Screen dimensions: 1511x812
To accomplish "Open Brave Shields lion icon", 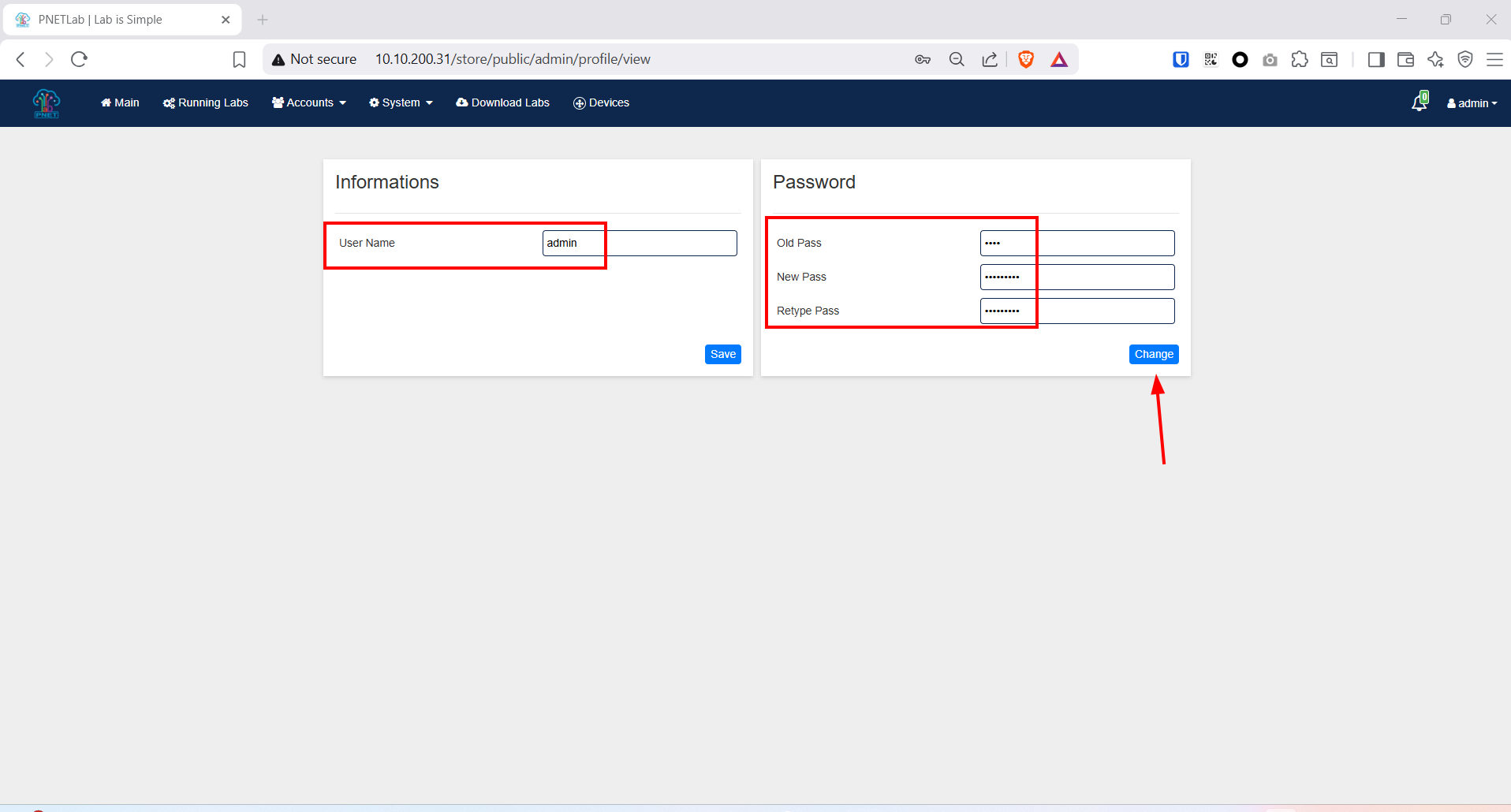I will [x=1026, y=59].
